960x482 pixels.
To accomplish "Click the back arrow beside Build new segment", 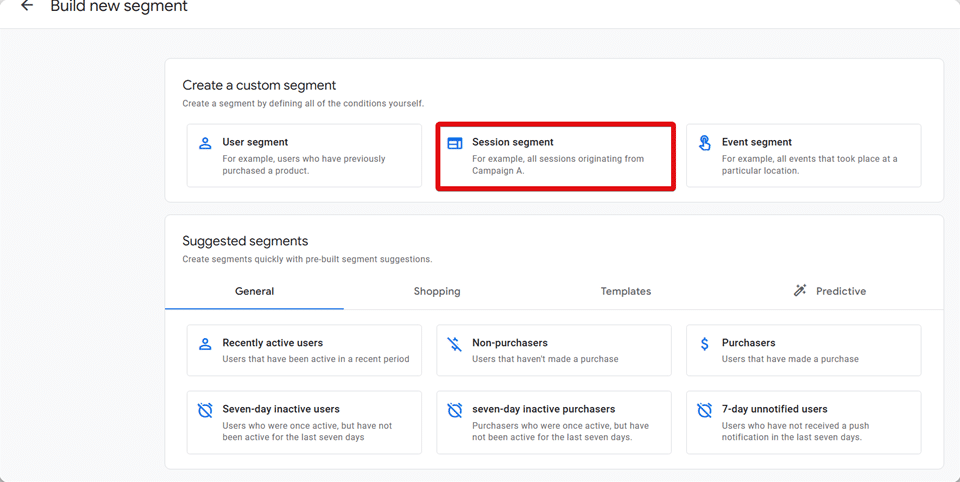I will [26, 6].
